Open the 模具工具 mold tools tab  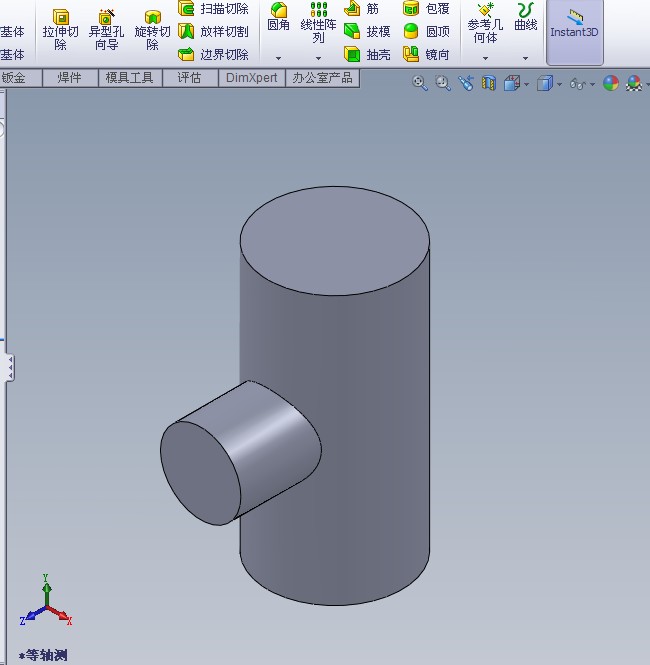tap(130, 78)
